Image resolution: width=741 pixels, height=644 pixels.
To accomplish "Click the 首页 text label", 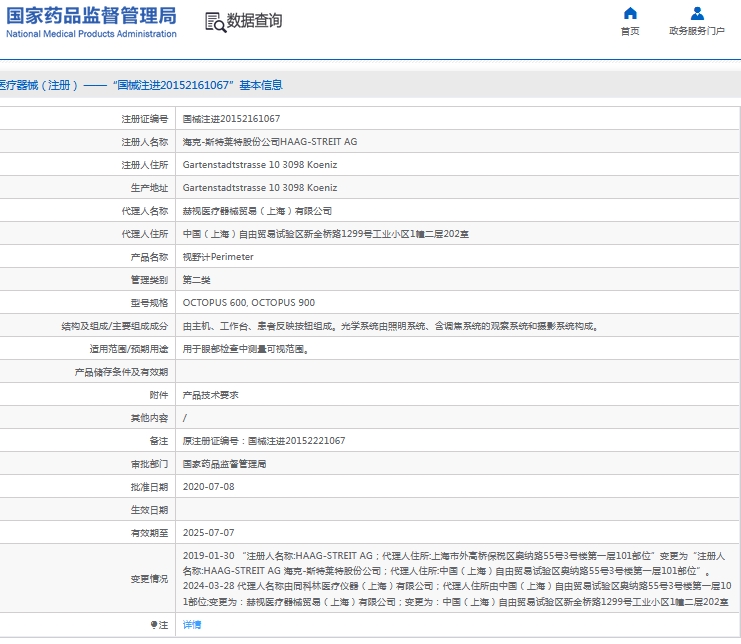I will coord(630,31).
